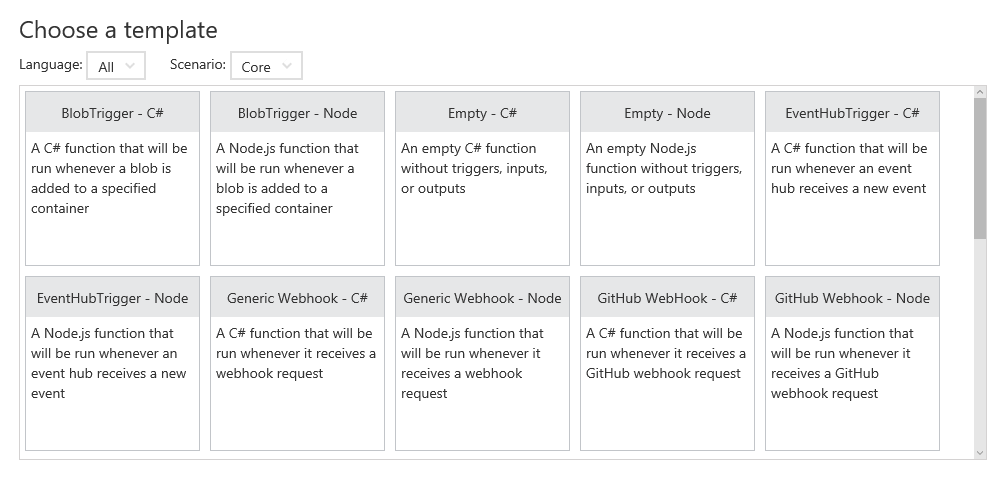Choose the GitHub Webhook - Node template
This screenshot has width=1001, height=483.
click(852, 298)
